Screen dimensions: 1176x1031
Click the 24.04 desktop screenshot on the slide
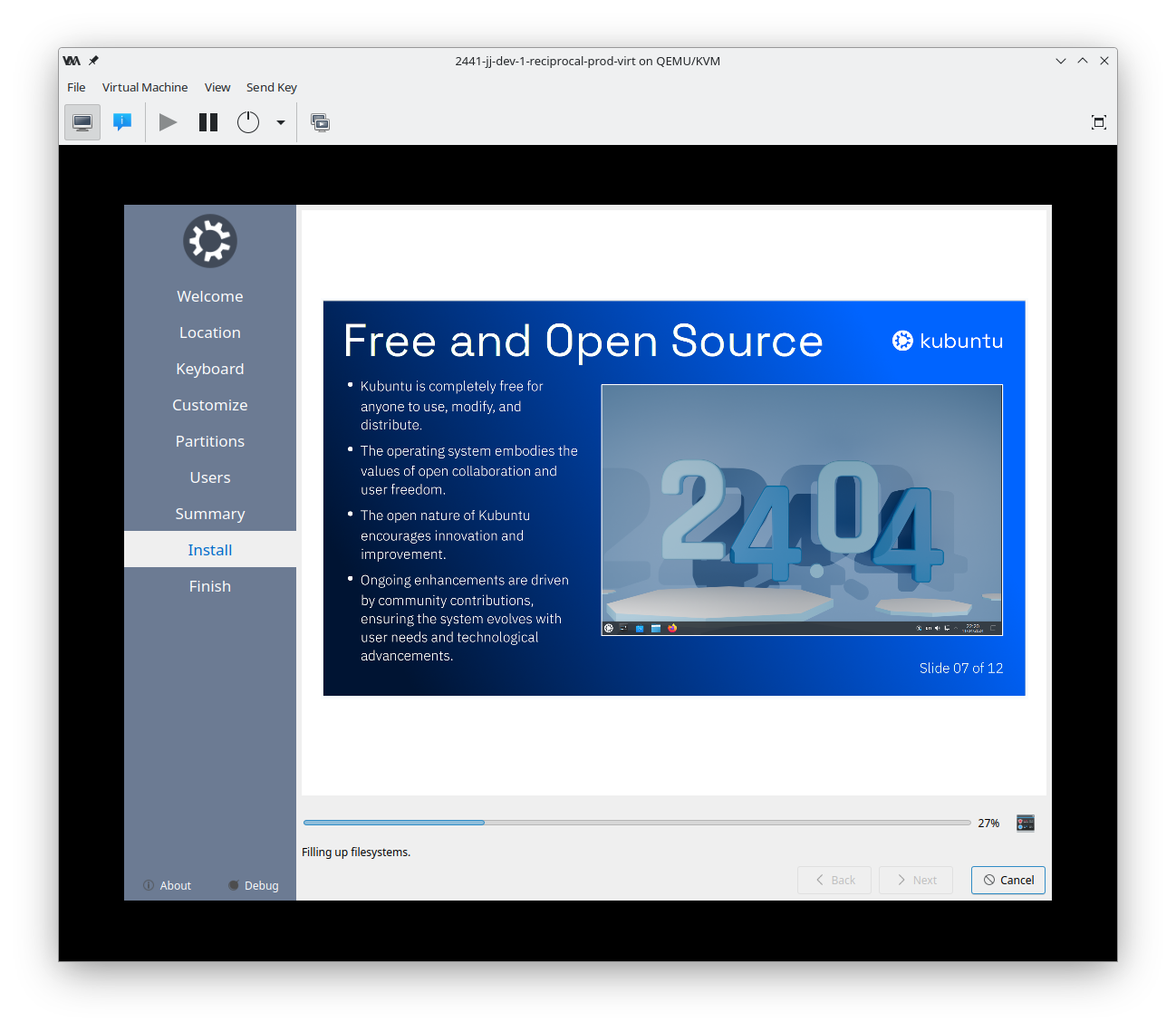click(802, 510)
